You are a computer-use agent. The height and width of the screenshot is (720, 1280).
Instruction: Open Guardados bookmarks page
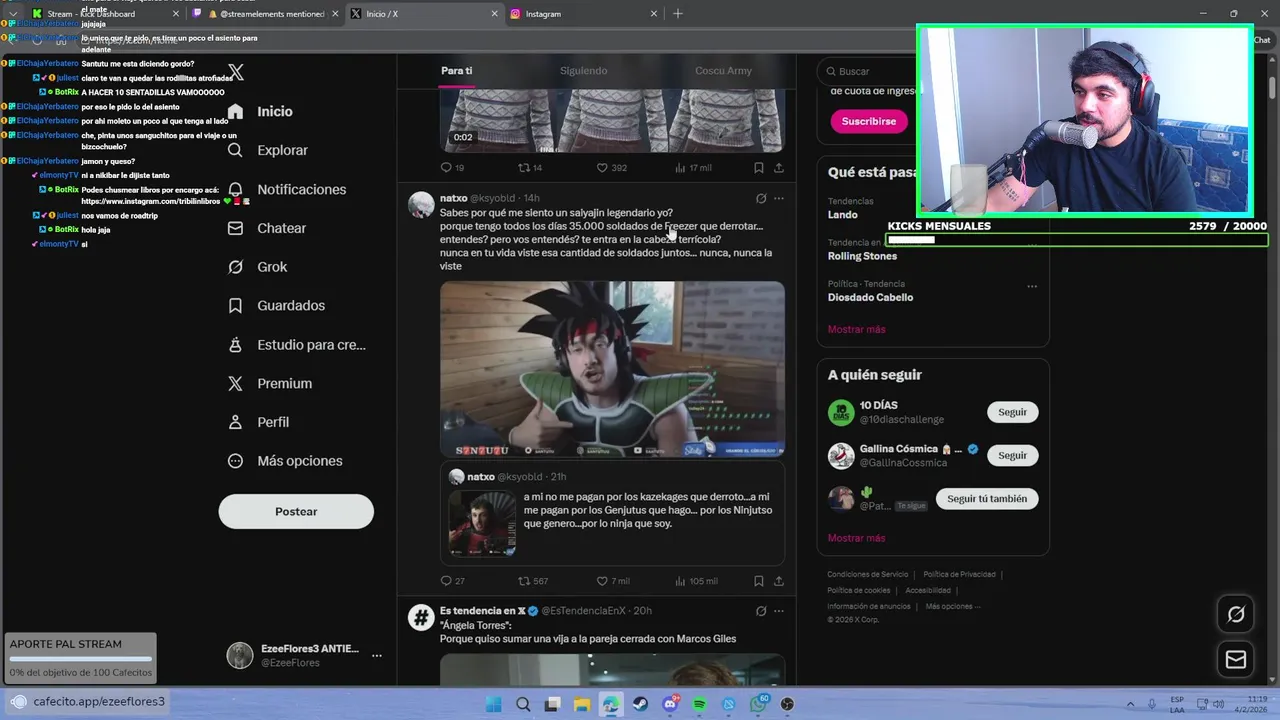click(x=276, y=305)
